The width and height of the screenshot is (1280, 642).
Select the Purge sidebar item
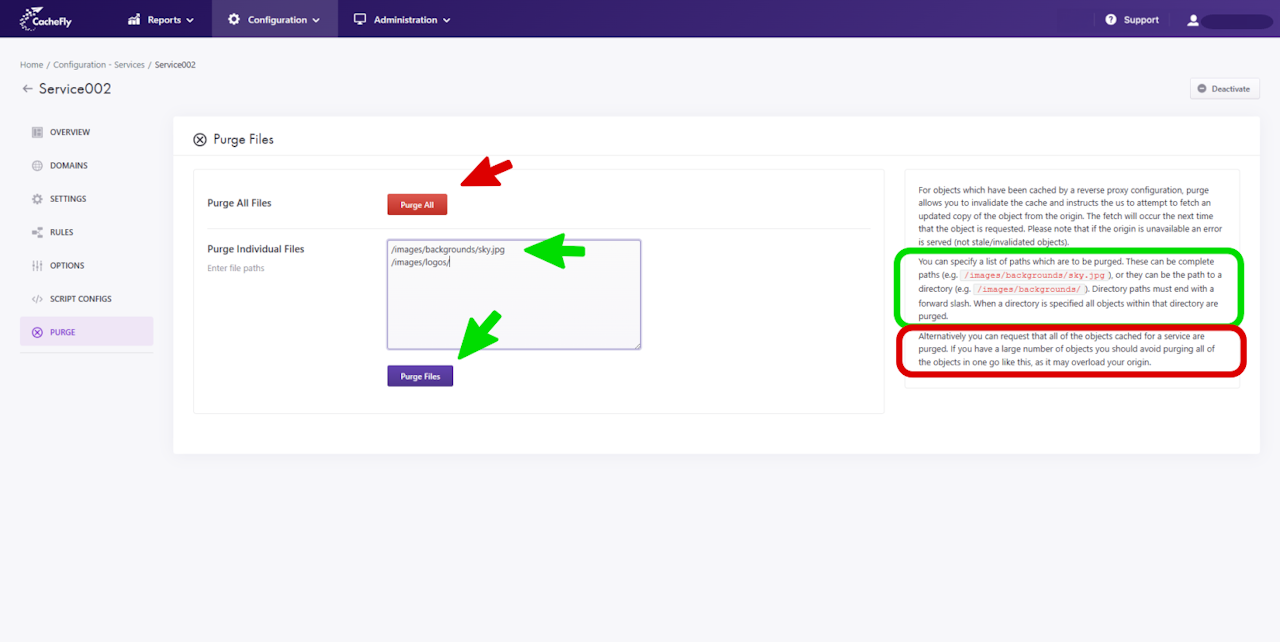click(86, 332)
